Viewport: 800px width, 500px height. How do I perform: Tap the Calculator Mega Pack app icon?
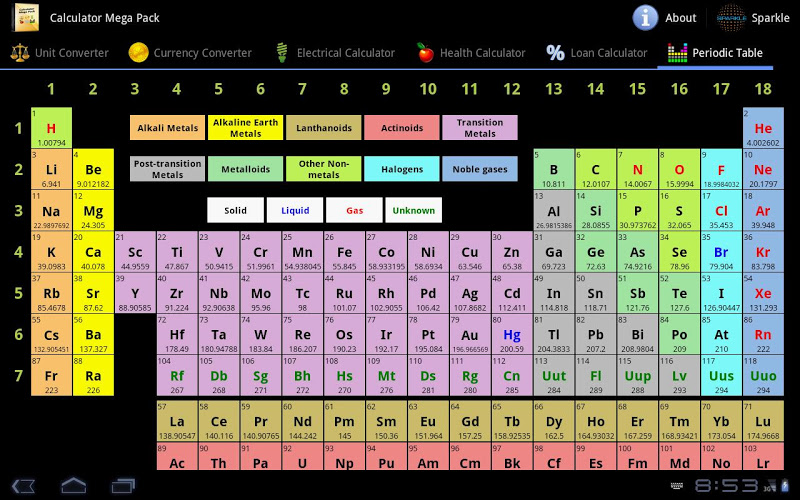coord(25,17)
